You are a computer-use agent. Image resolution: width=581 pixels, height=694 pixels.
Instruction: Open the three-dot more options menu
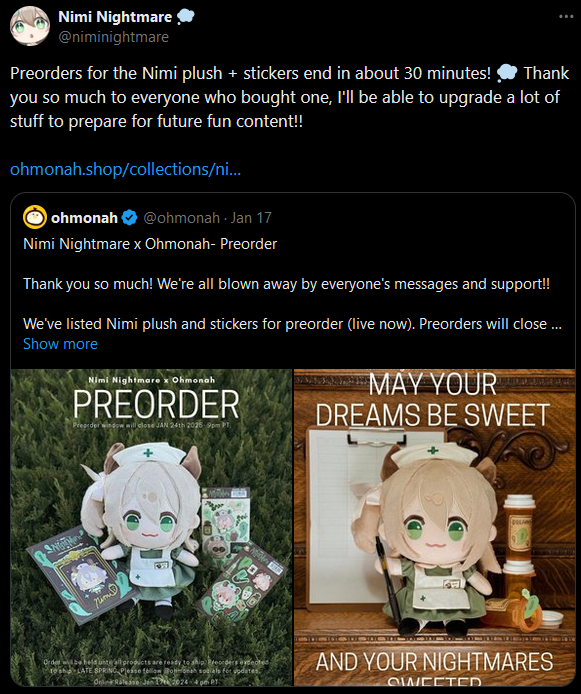pos(566,17)
